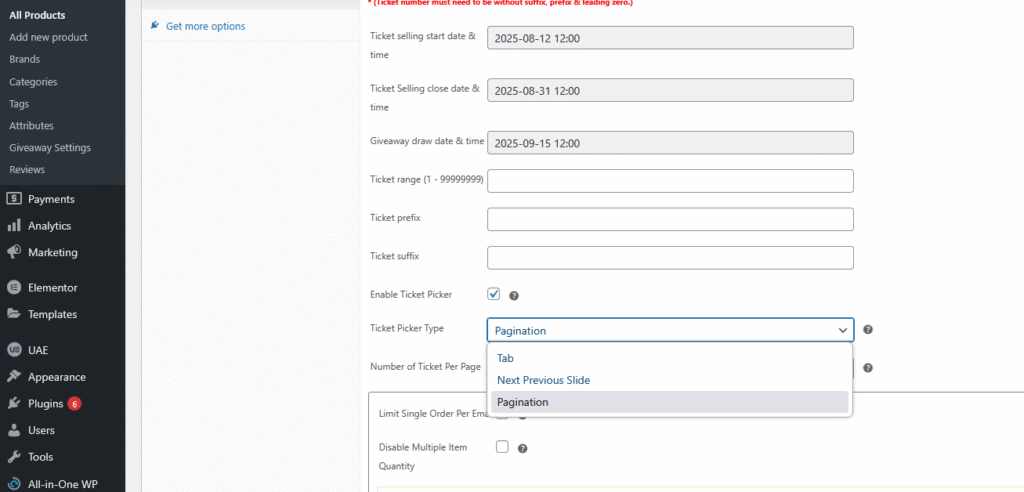Click the Payments icon in sidebar

(14, 199)
